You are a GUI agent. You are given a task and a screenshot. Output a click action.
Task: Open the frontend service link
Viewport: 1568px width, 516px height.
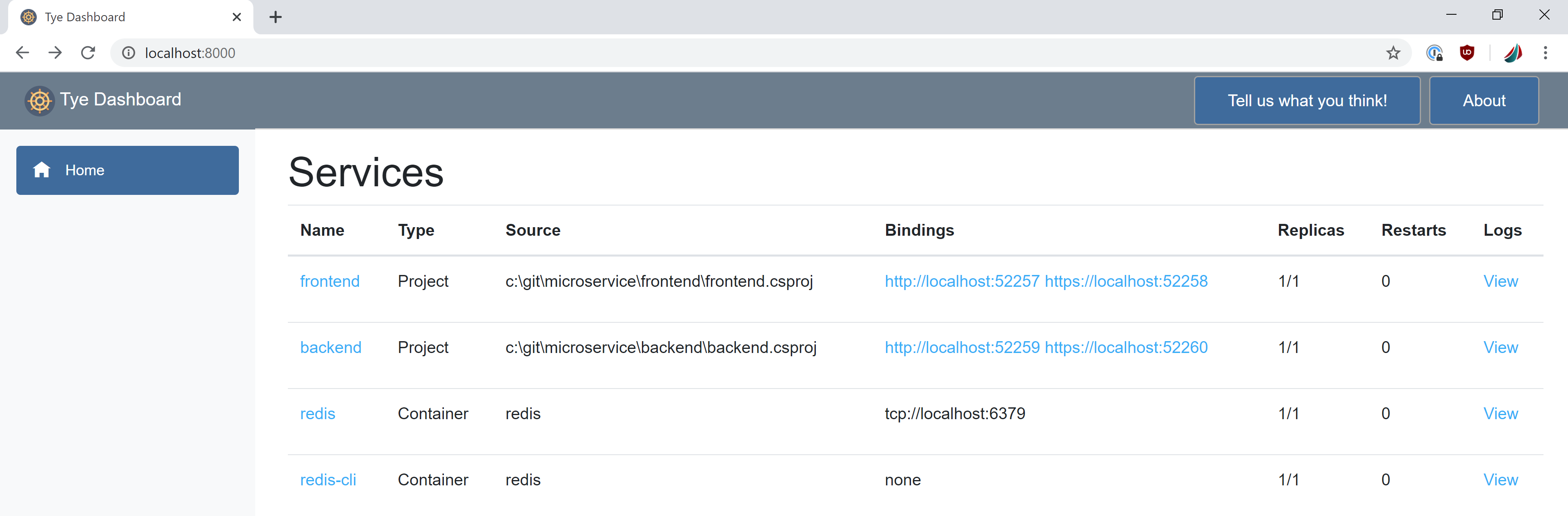329,281
